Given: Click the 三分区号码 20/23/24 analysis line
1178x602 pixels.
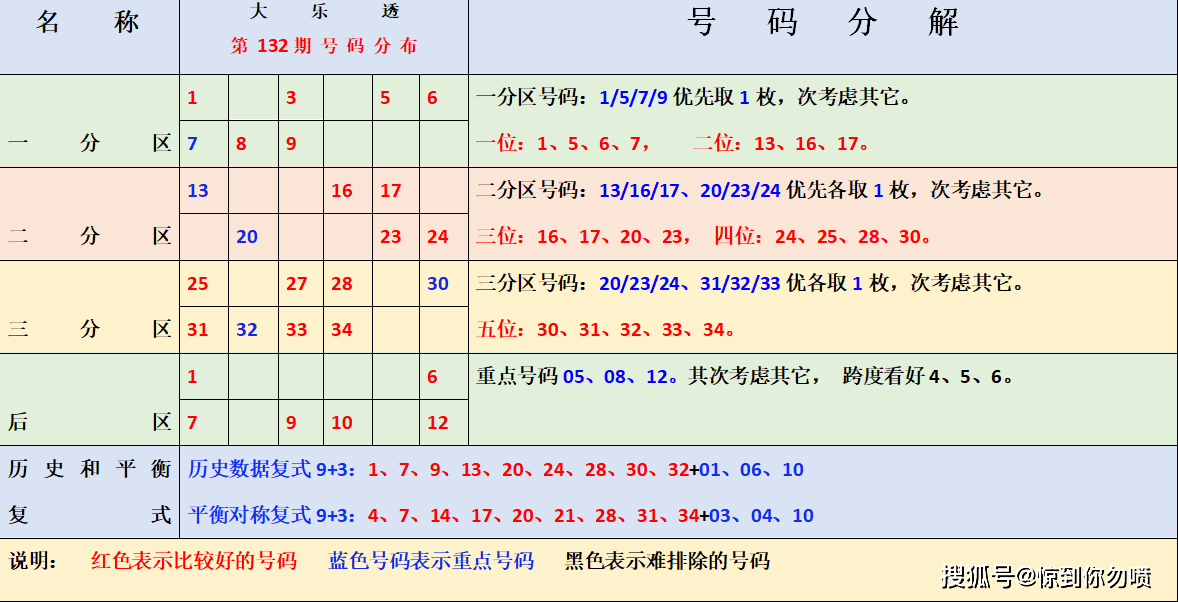Looking at the screenshot, I should 751,283.
